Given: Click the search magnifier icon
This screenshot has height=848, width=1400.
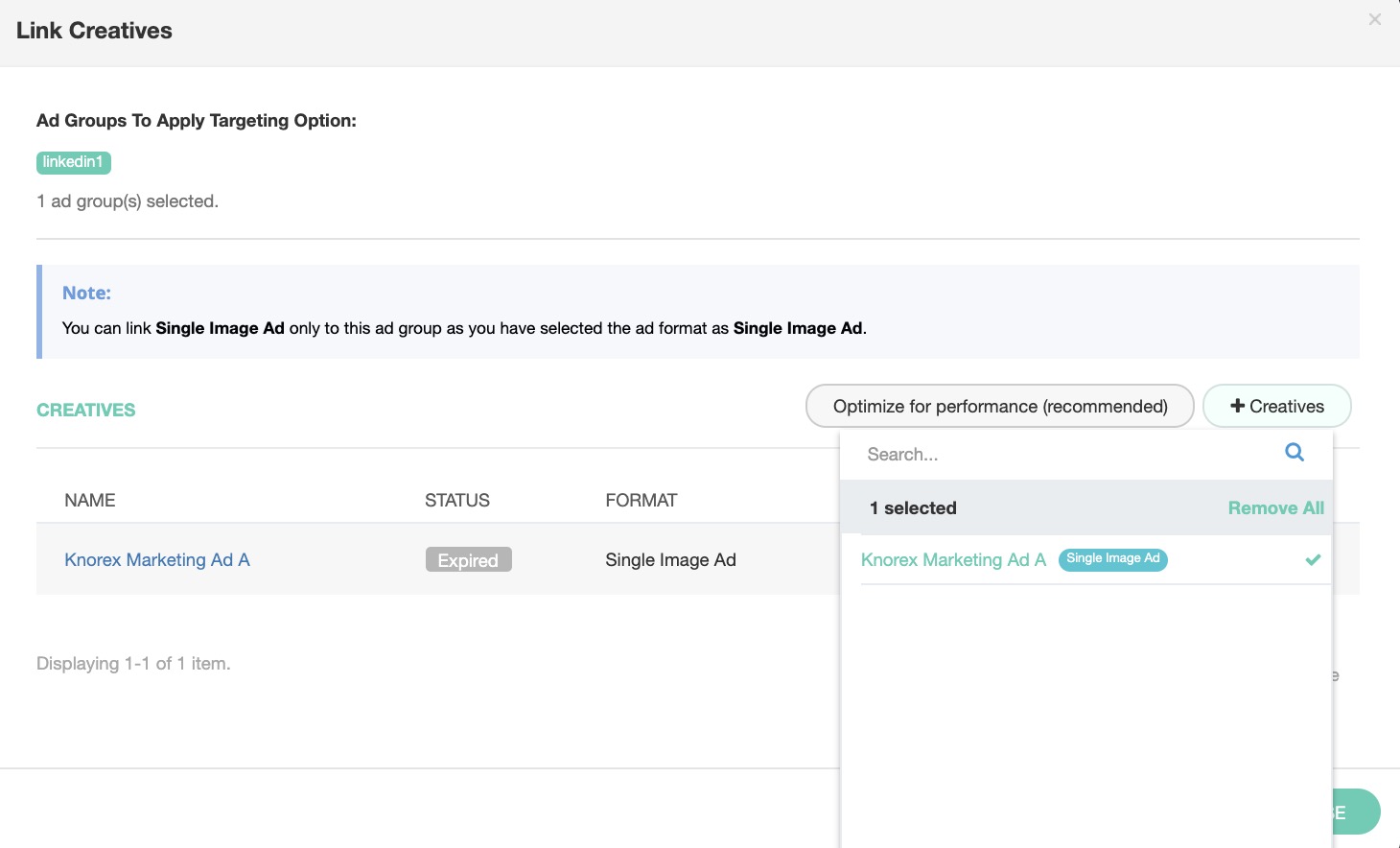Looking at the screenshot, I should pyautogui.click(x=1294, y=453).
